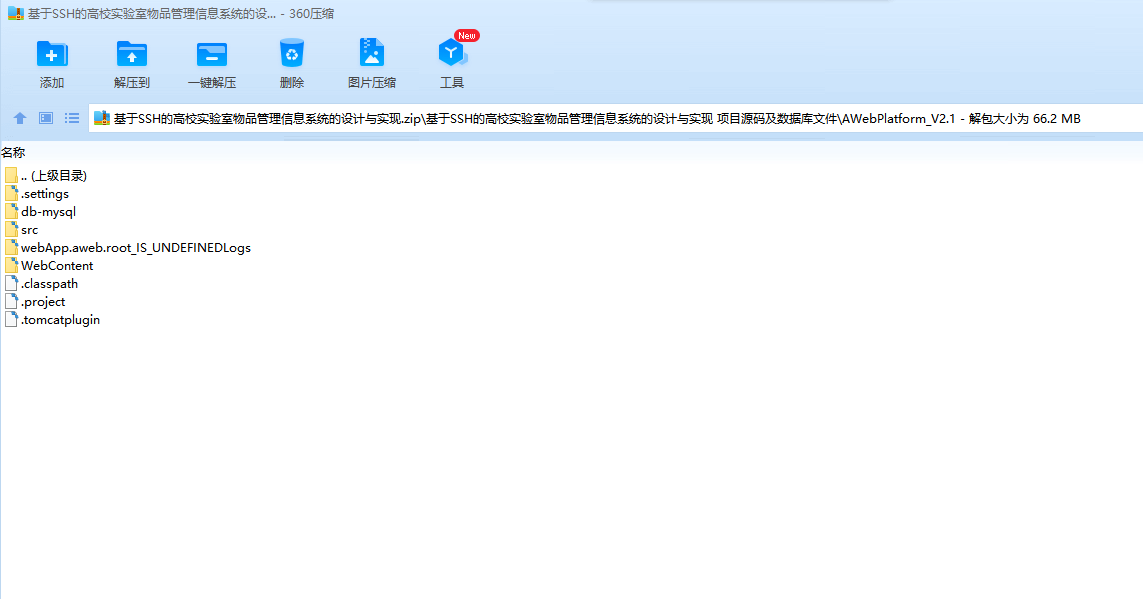This screenshot has height=599, width=1143.
Task: Click the 删除 (Delete) trash icon
Action: [x=292, y=54]
